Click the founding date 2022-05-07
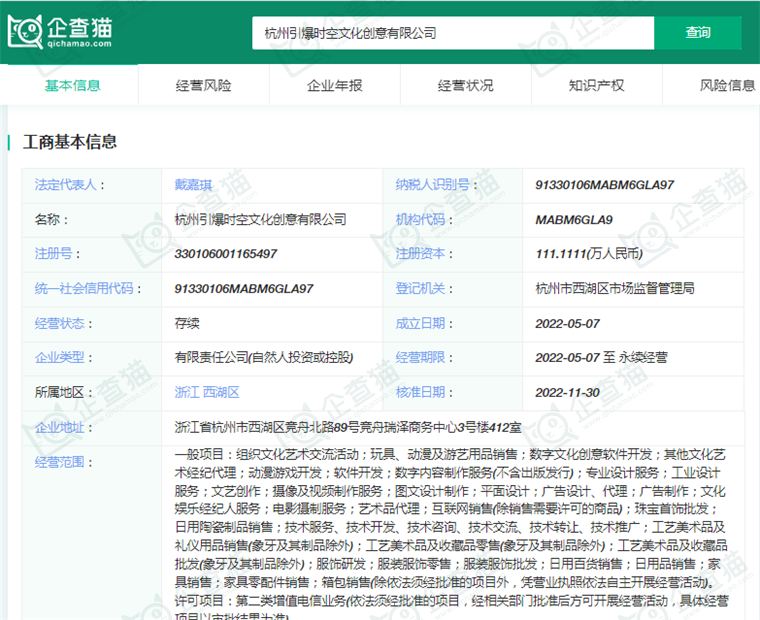760x620 pixels. pos(568,323)
